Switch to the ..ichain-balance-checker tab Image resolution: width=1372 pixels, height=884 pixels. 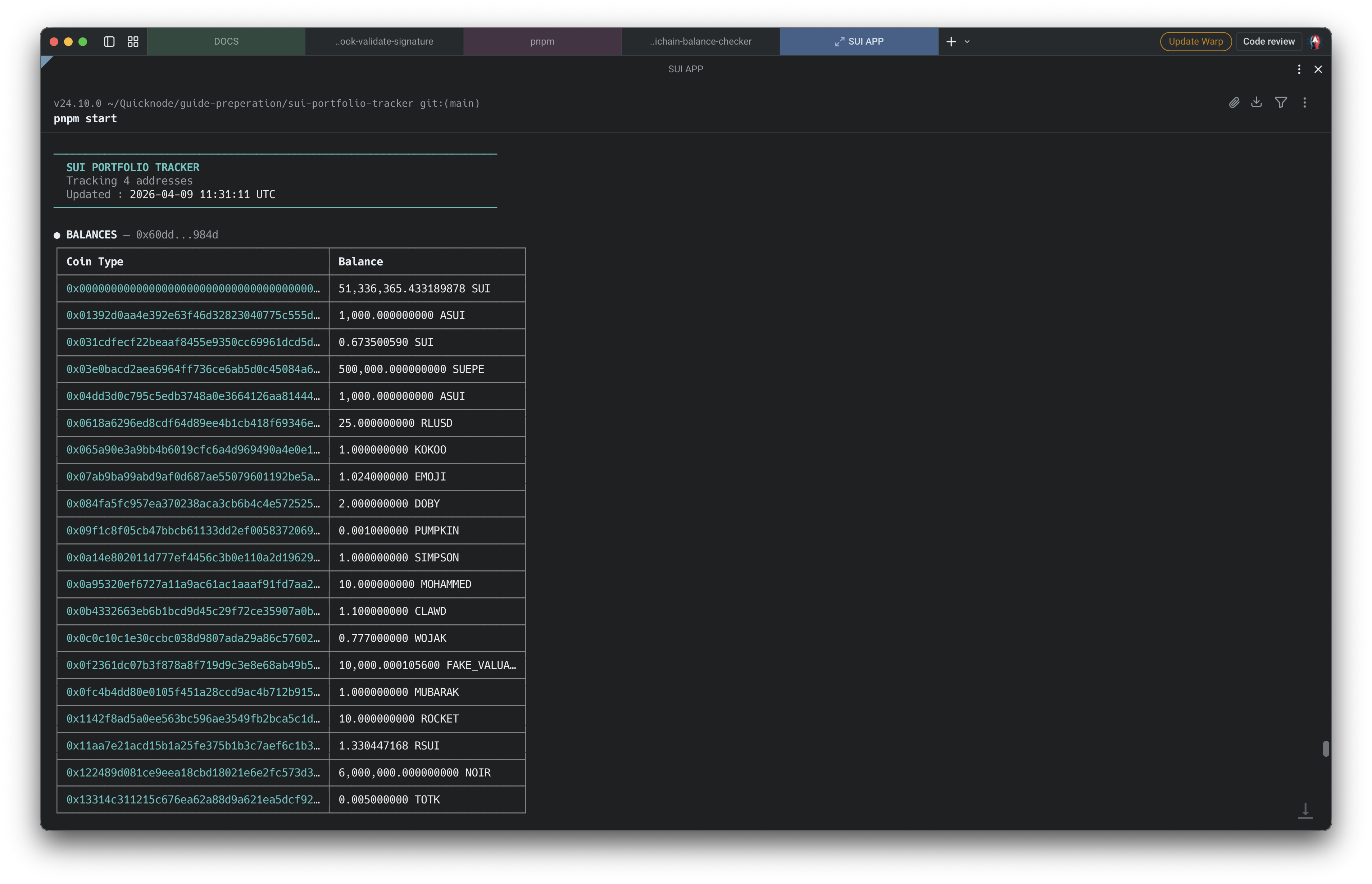coord(700,41)
